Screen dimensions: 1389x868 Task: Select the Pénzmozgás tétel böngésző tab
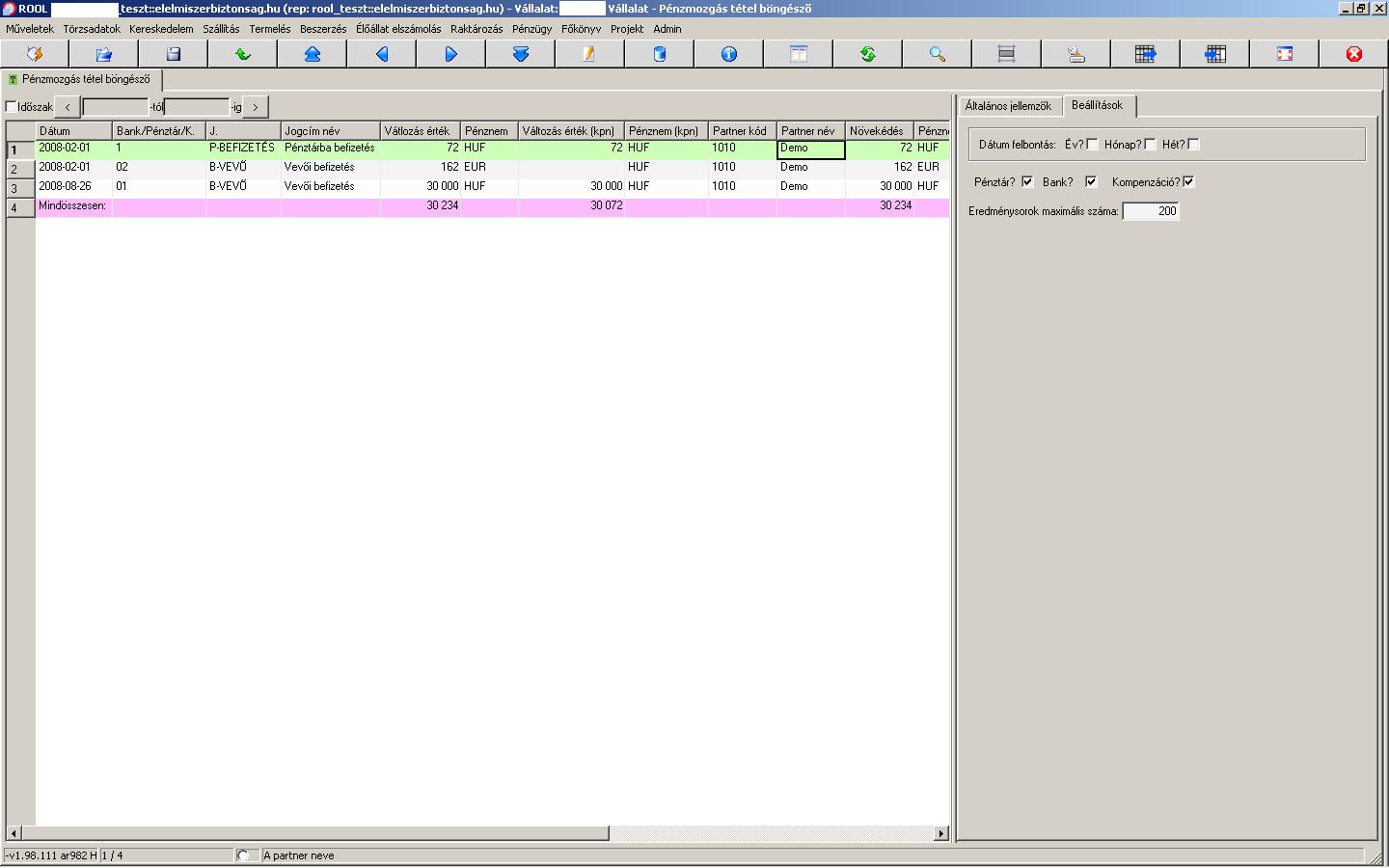coord(81,80)
